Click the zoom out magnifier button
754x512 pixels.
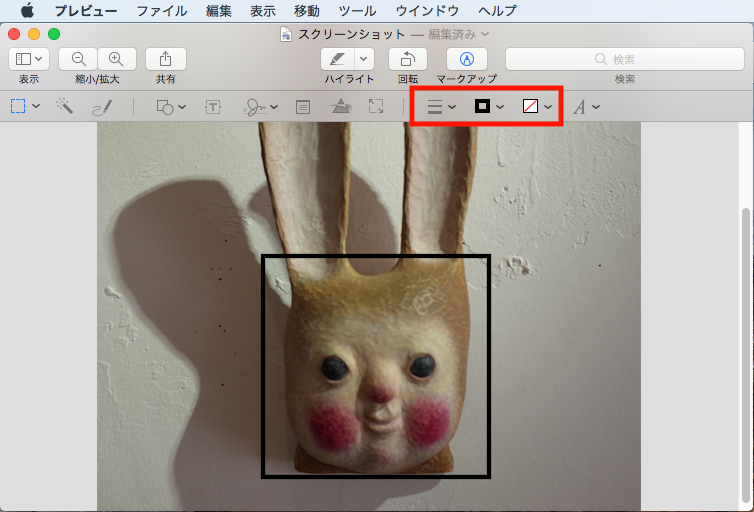click(x=79, y=59)
